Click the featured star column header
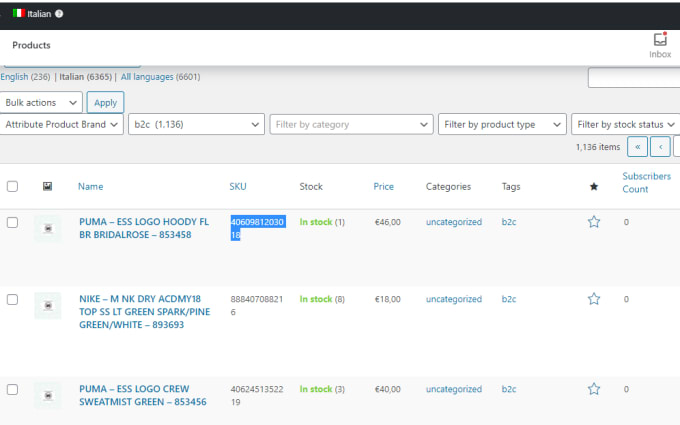Viewport: 680px width, 425px height. click(x=594, y=186)
